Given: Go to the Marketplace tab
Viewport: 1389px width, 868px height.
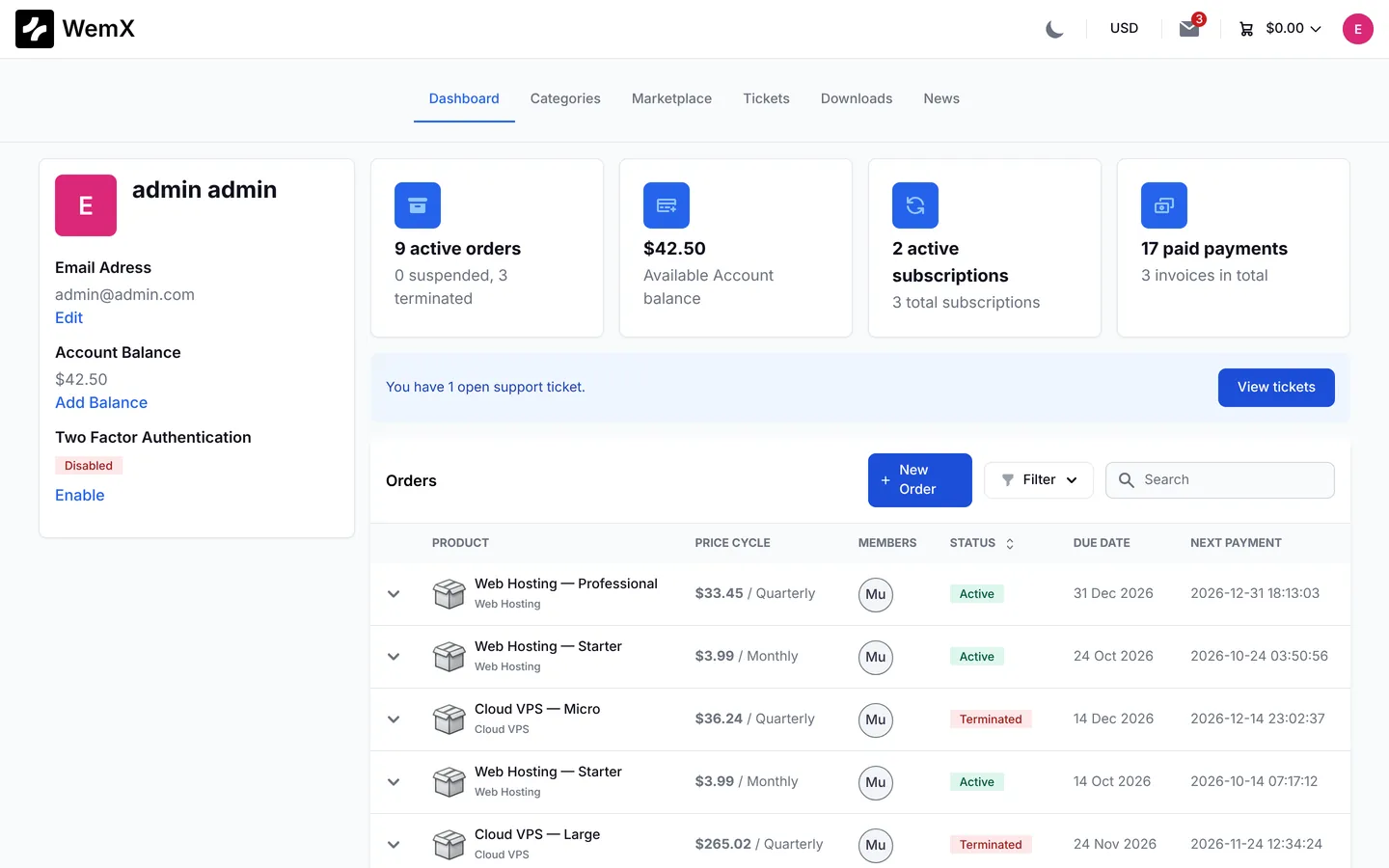Looking at the screenshot, I should [x=671, y=98].
